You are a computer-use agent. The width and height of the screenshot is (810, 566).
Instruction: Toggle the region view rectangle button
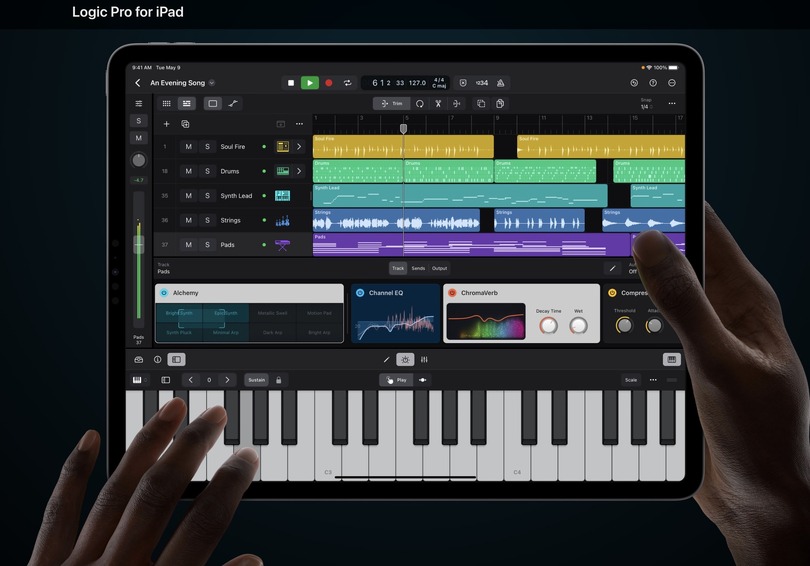tap(212, 104)
